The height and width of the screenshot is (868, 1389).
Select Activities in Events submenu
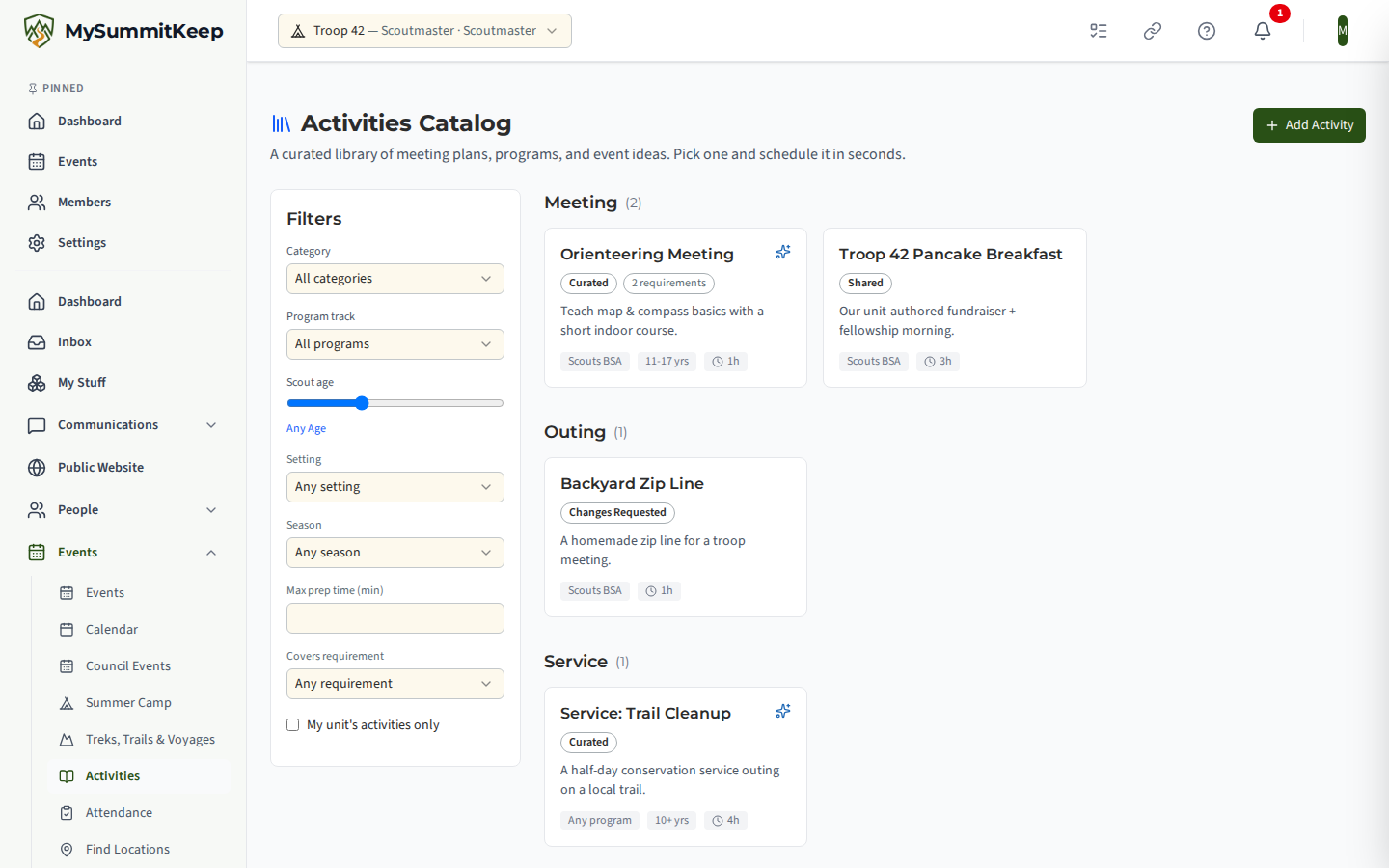139,776
